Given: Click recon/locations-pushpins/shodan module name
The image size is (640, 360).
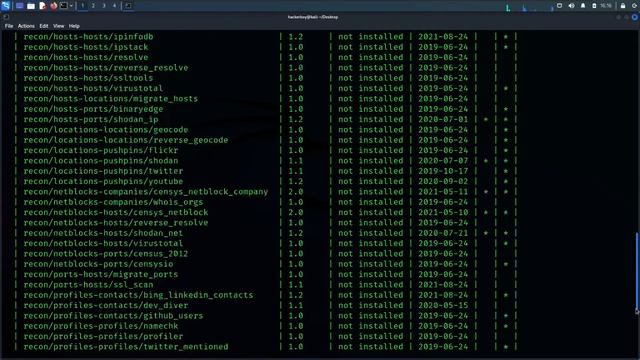Looking at the screenshot, I should point(101,161).
